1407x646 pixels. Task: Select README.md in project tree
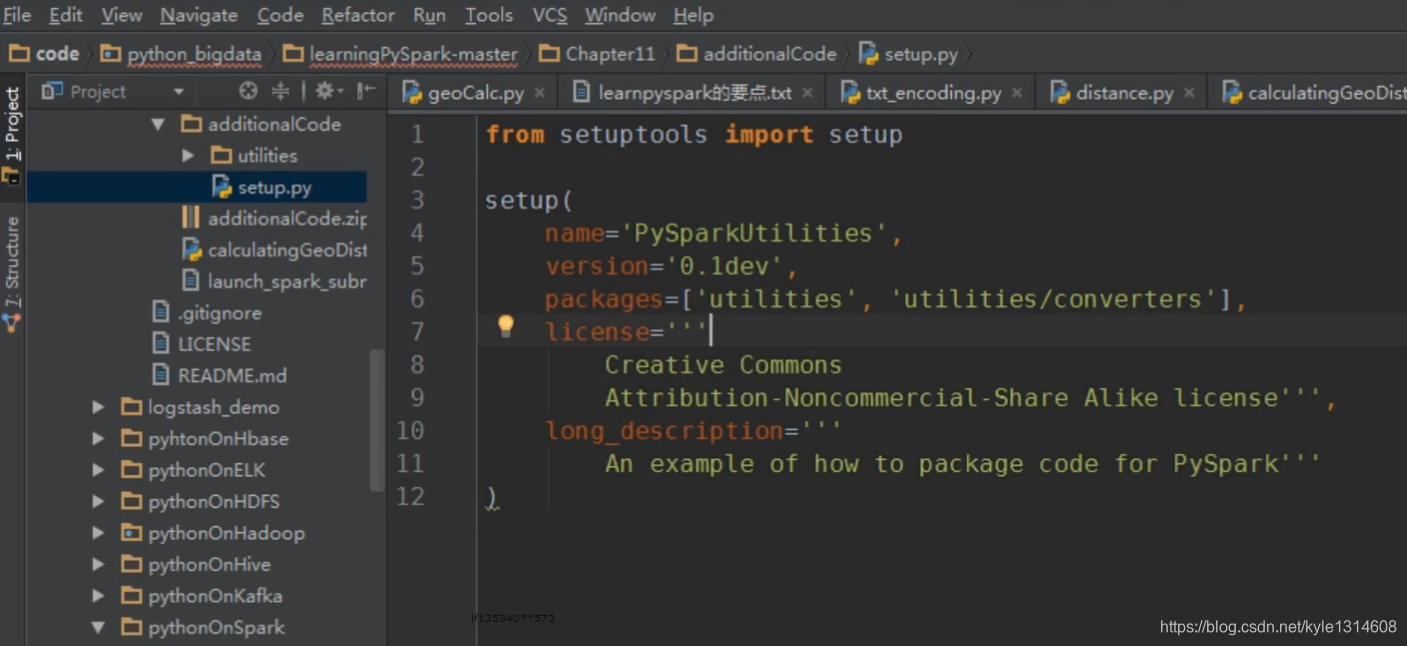[219, 375]
